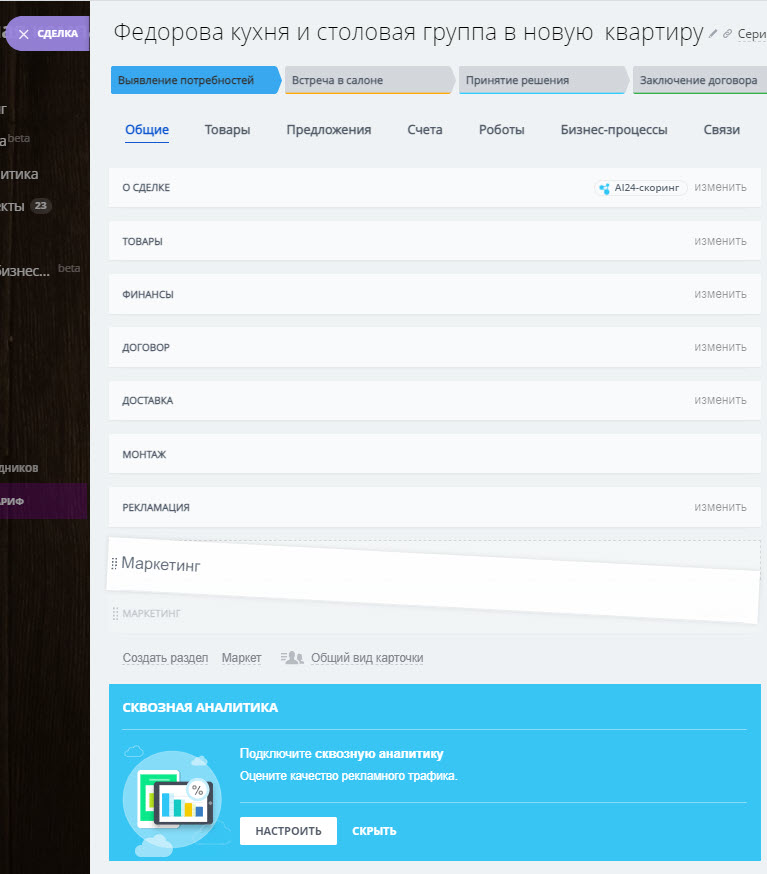Click изменить in О СДЕЛКЕ section
Screen dimensions: 767x874
point(720,187)
